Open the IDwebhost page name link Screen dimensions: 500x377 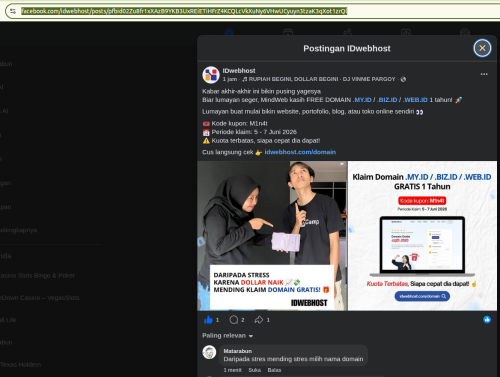(239, 71)
